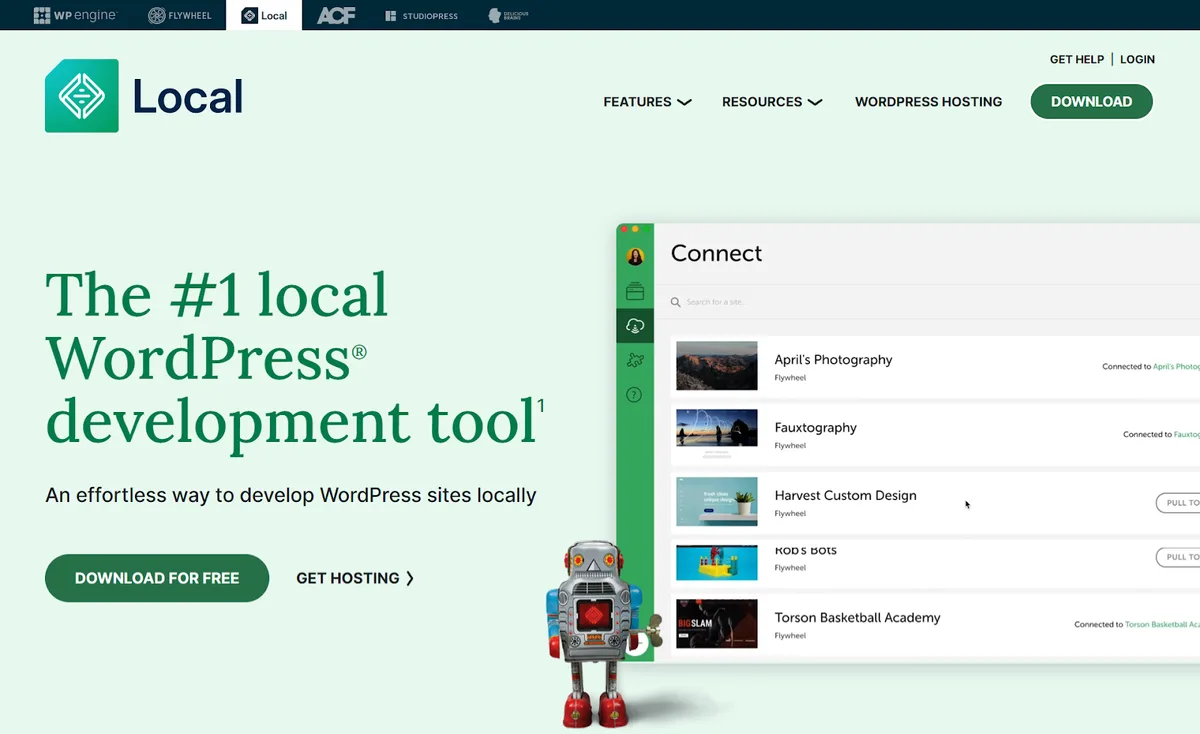Click the 'Harvest Custom Design' site name
The height and width of the screenshot is (734, 1200).
(845, 496)
